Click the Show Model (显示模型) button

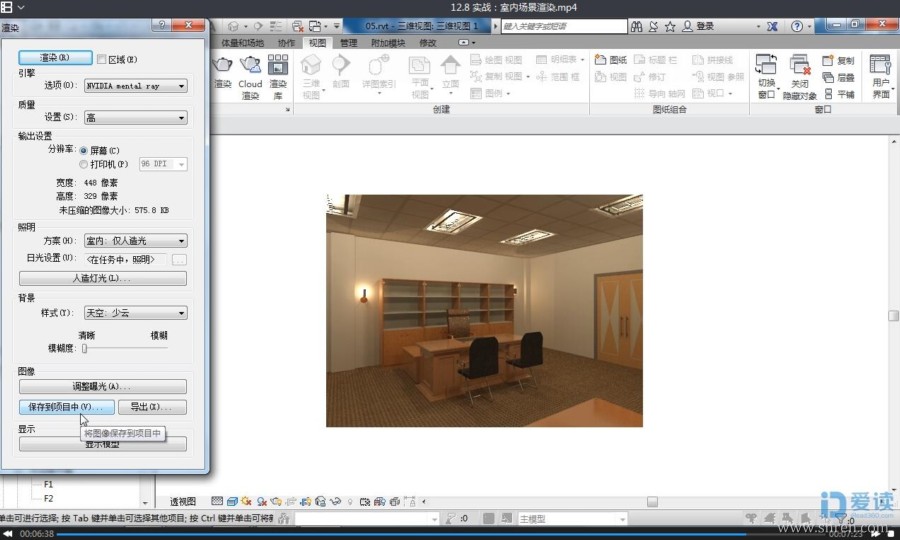click(x=103, y=444)
